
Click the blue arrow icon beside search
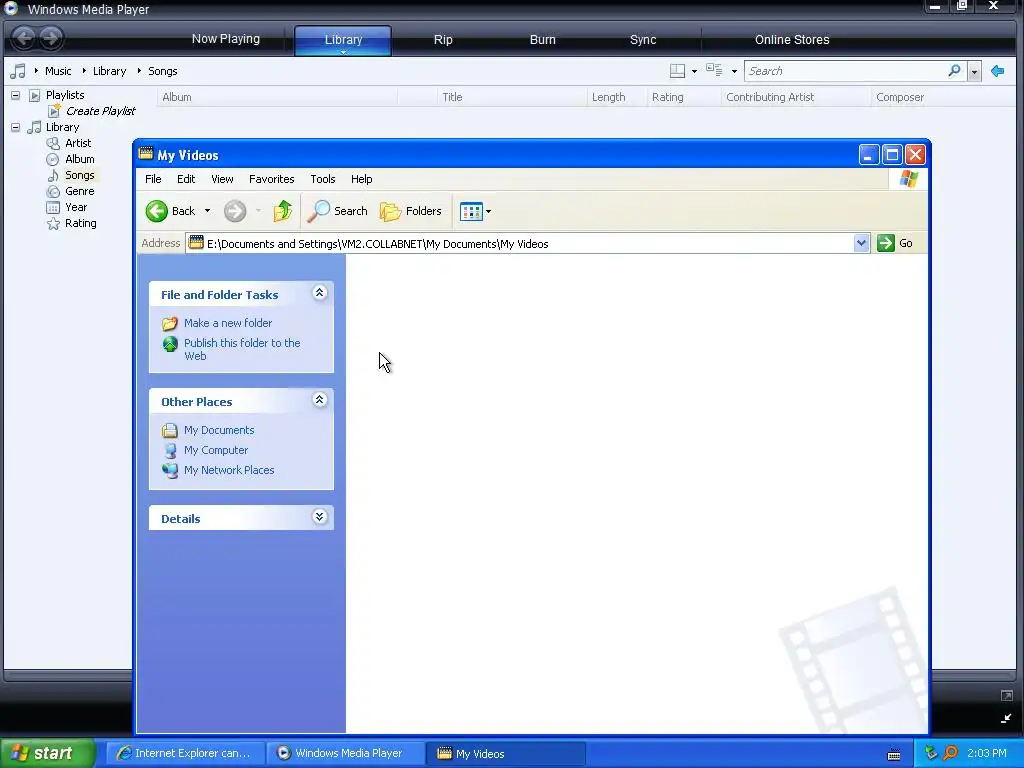(997, 71)
